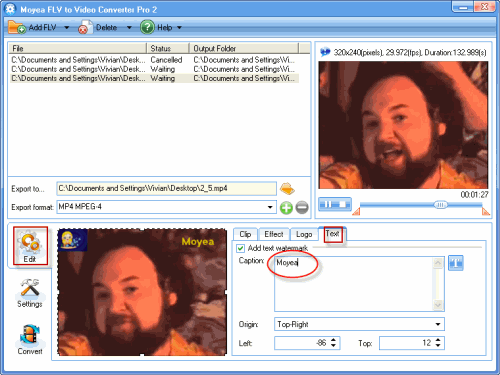The width and height of the screenshot is (500, 375).
Task: Open the Settings tools icon
Action: [x=30, y=287]
